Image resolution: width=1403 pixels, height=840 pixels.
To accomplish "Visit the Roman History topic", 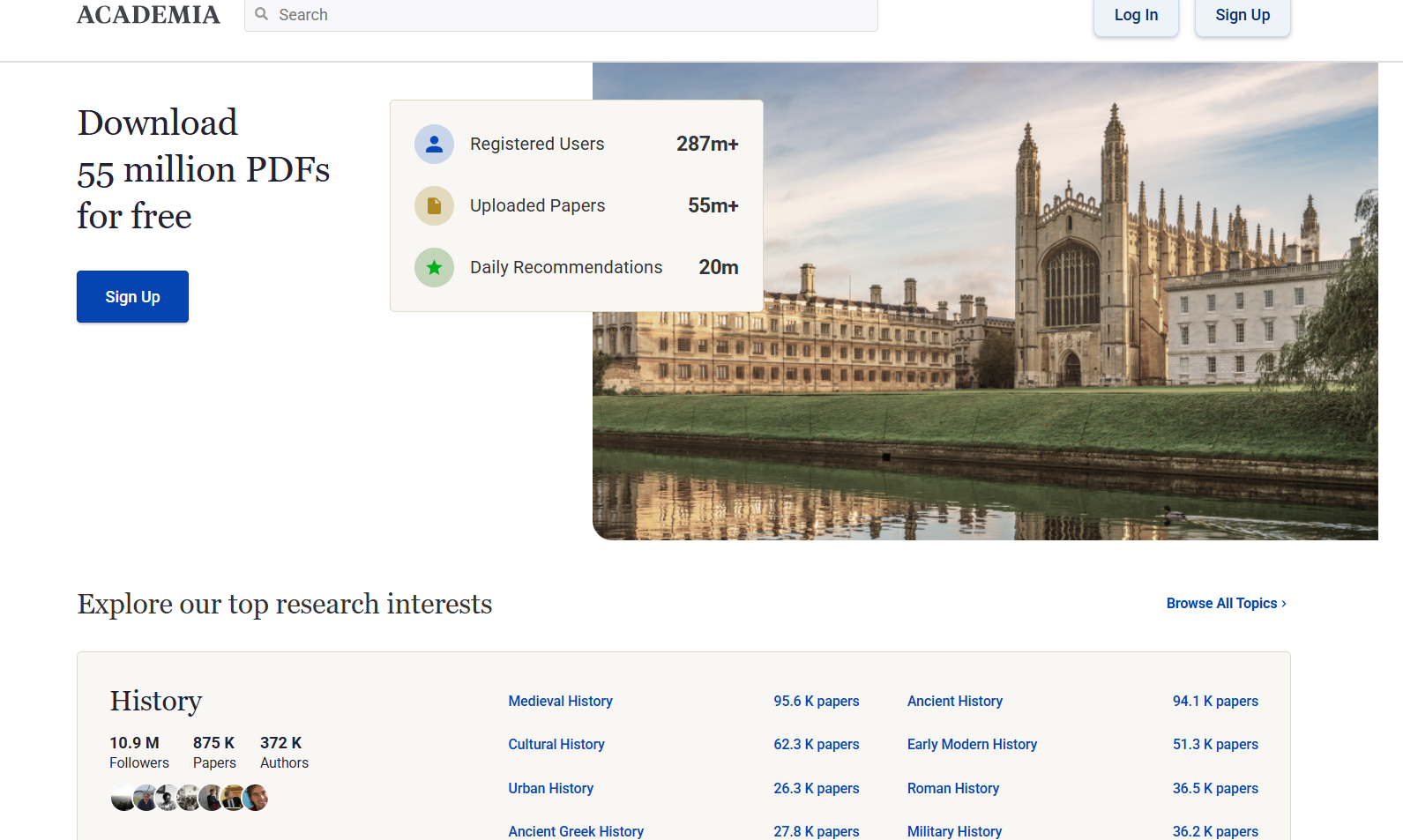I will click(x=953, y=789).
